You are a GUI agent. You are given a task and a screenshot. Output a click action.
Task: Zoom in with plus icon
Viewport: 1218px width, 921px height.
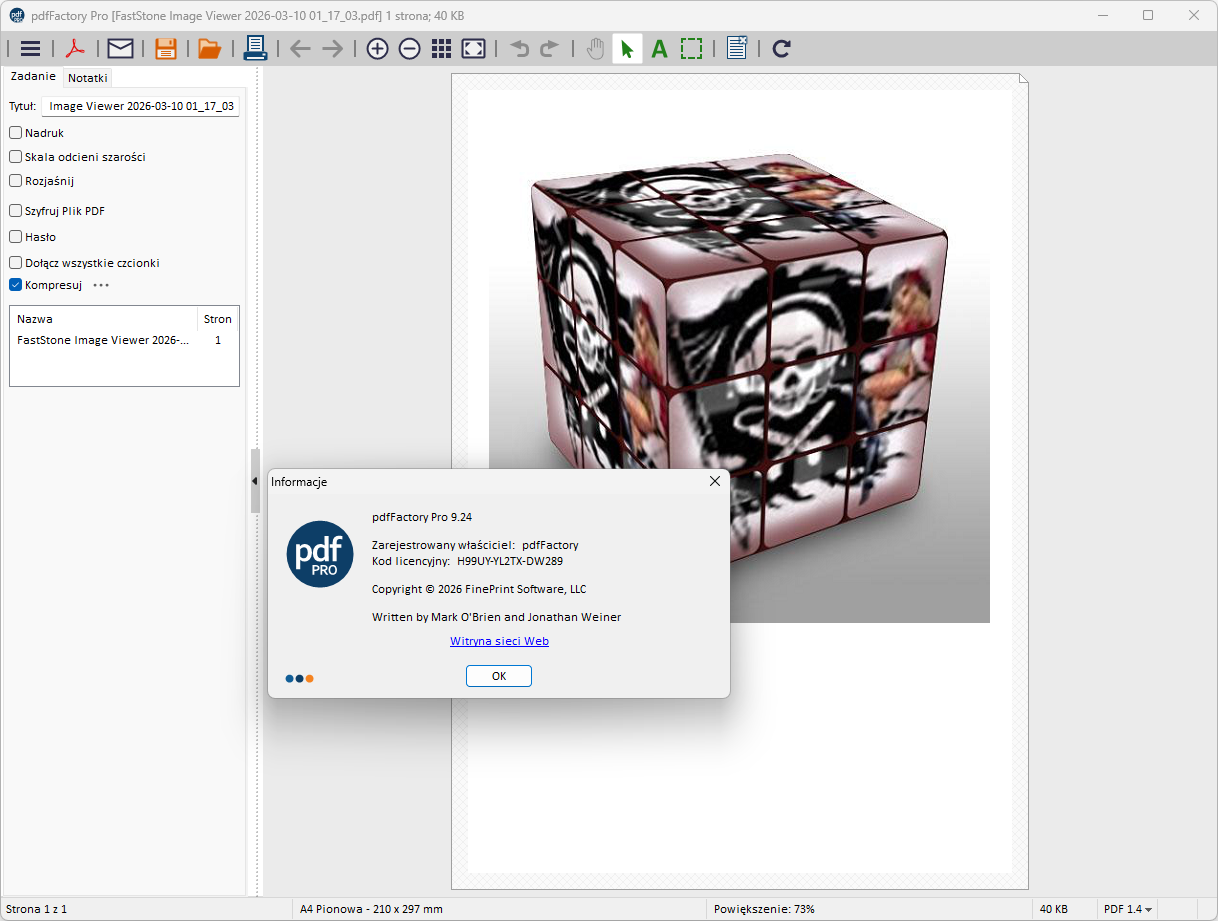click(x=377, y=48)
